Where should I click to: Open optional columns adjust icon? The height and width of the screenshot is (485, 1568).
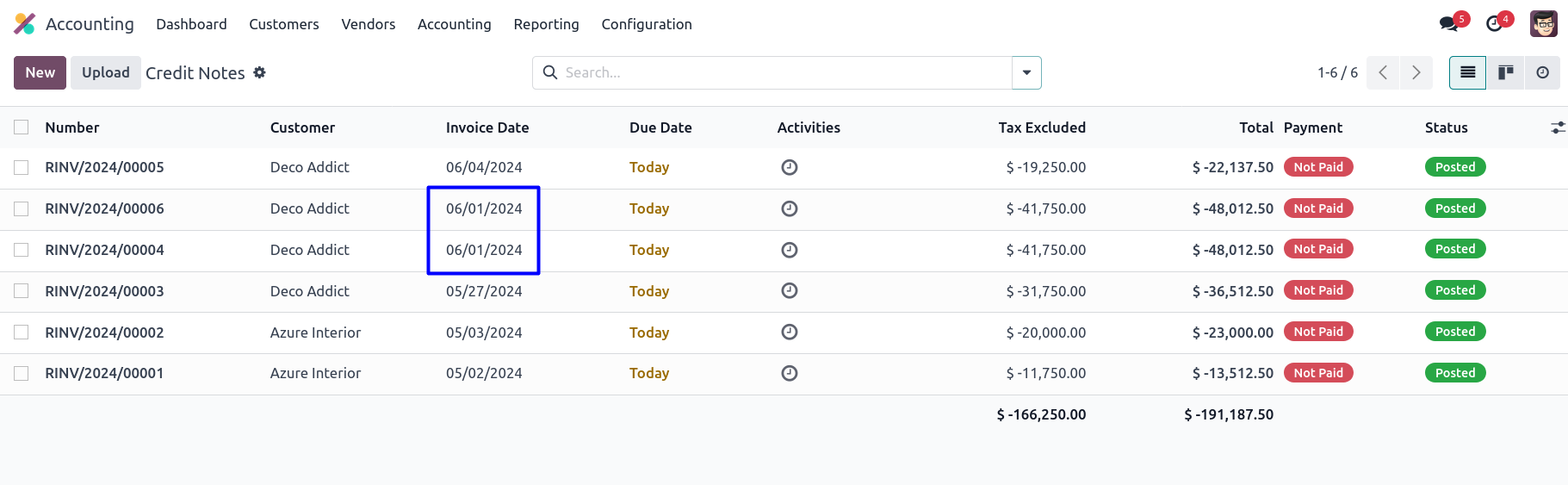(x=1557, y=127)
